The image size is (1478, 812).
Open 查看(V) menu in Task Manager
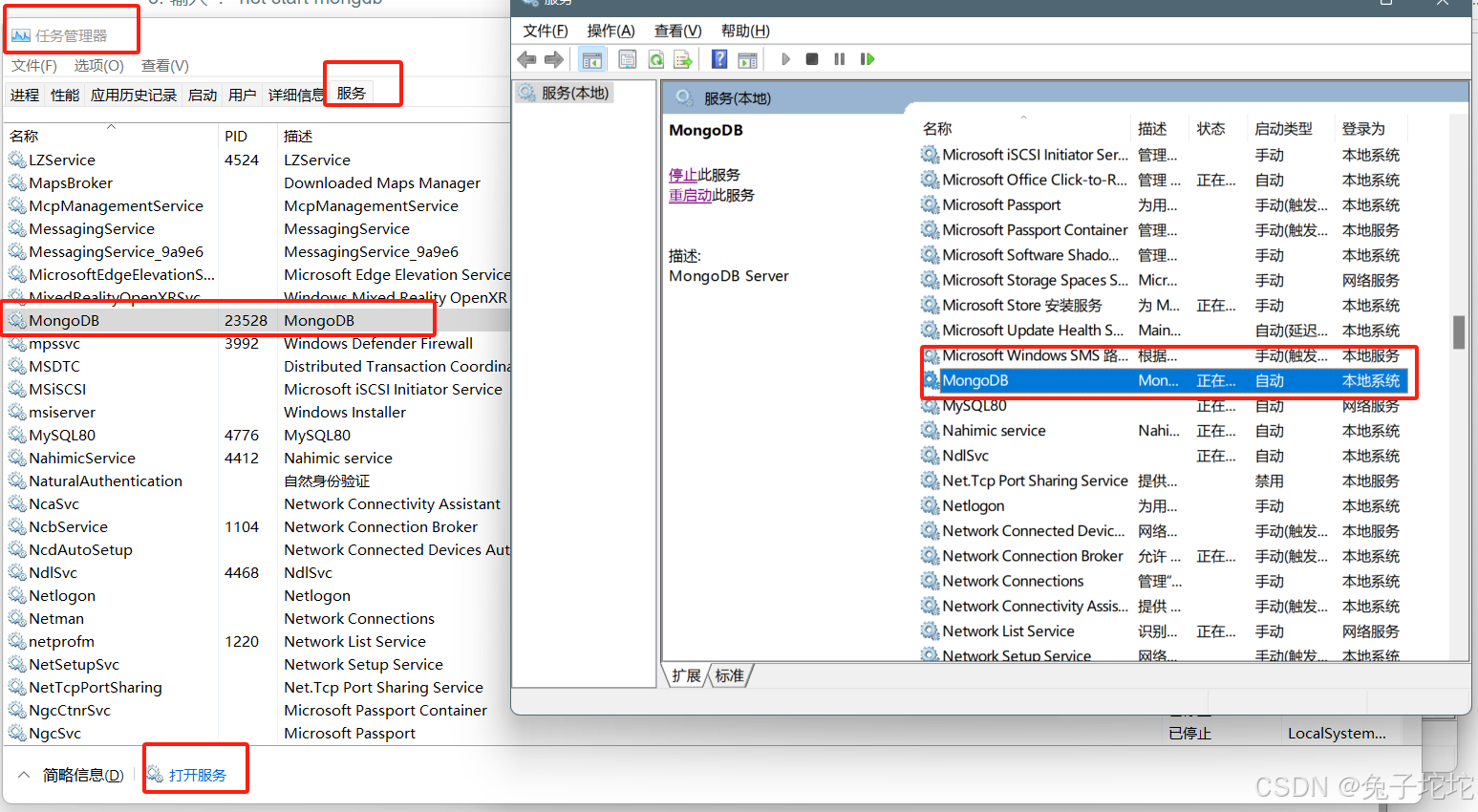tap(165, 66)
